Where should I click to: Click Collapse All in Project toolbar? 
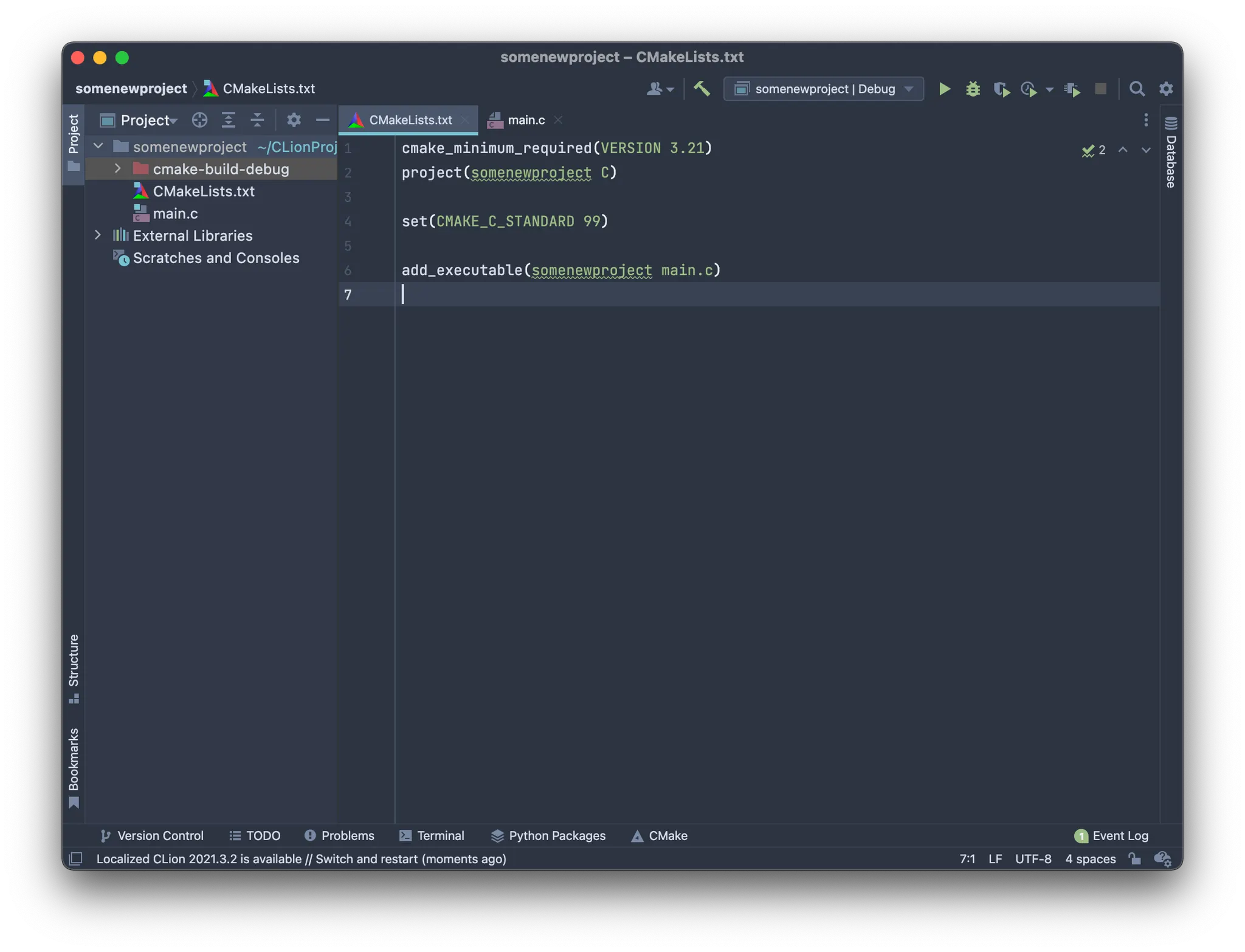257,120
